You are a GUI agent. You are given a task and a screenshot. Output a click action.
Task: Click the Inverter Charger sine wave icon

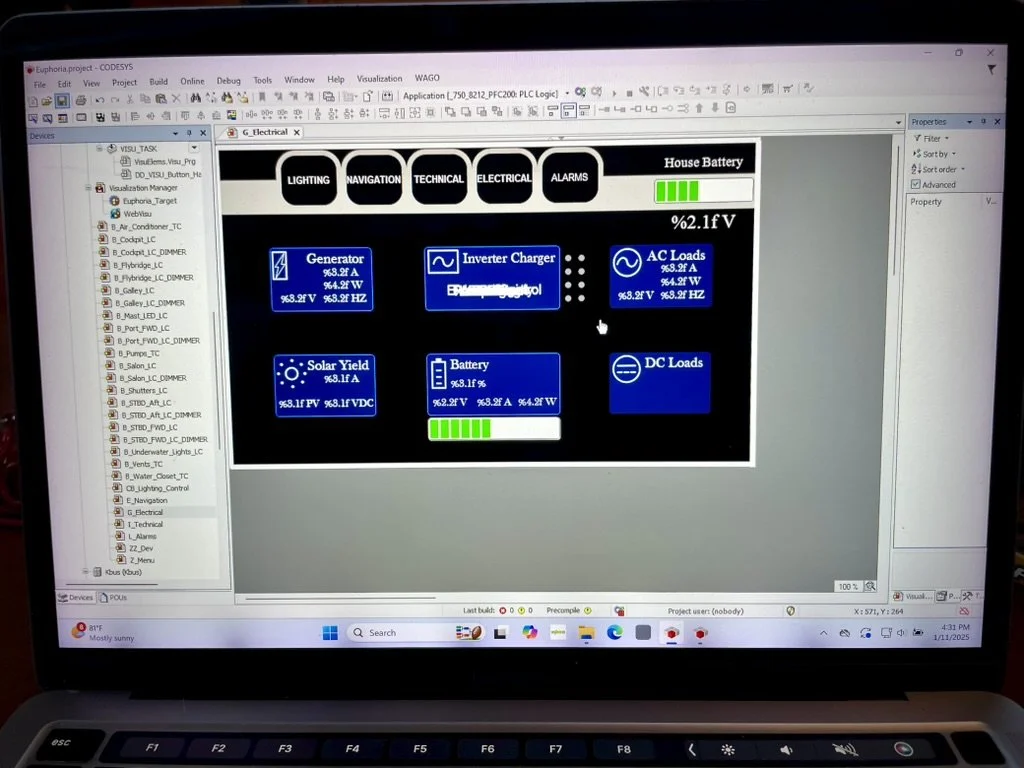coord(443,262)
